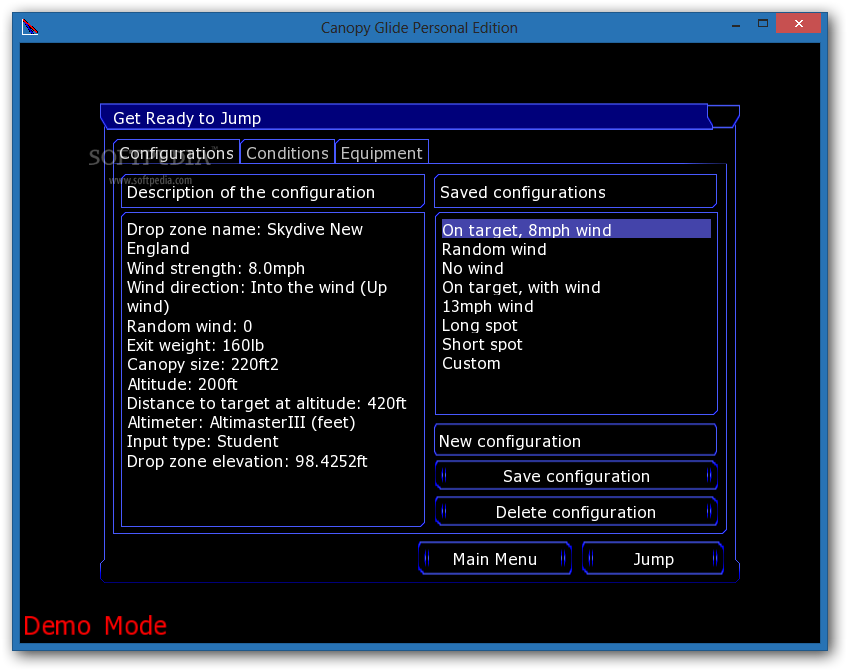Switch to the Configurations tab

(x=176, y=152)
